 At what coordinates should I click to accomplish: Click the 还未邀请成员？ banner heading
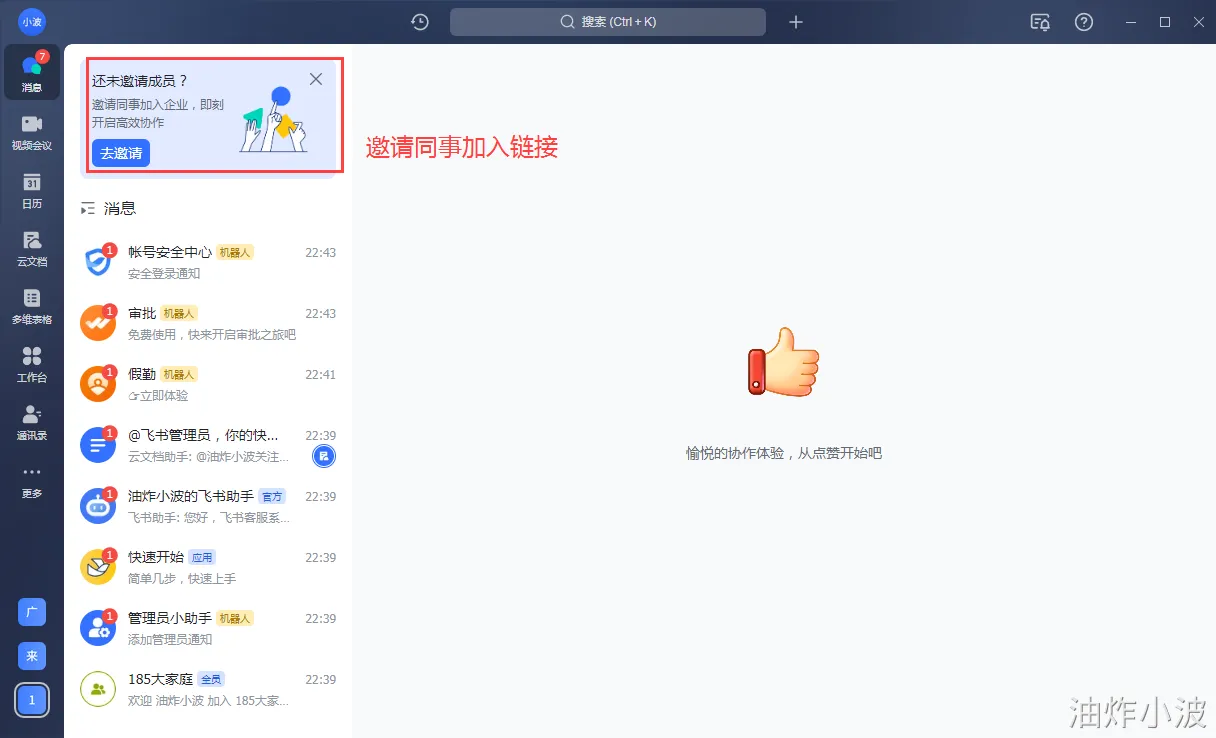click(140, 81)
